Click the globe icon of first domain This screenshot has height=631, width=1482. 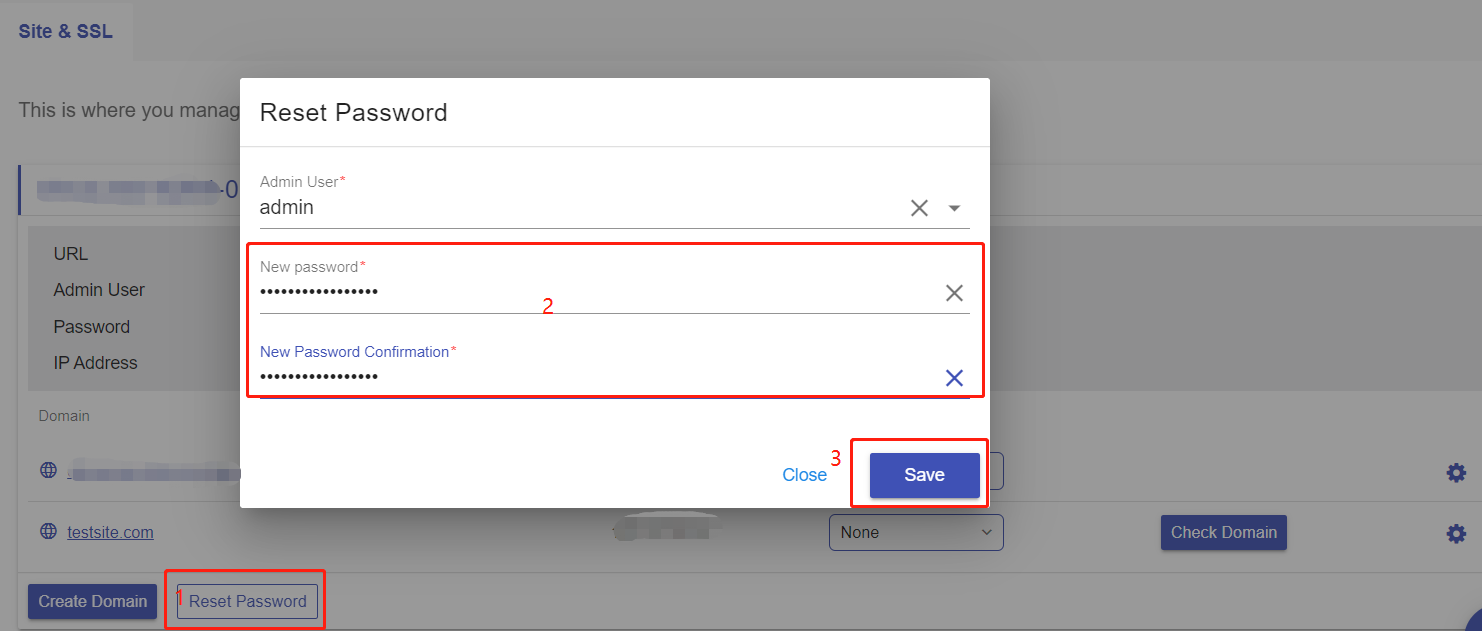(x=48, y=470)
